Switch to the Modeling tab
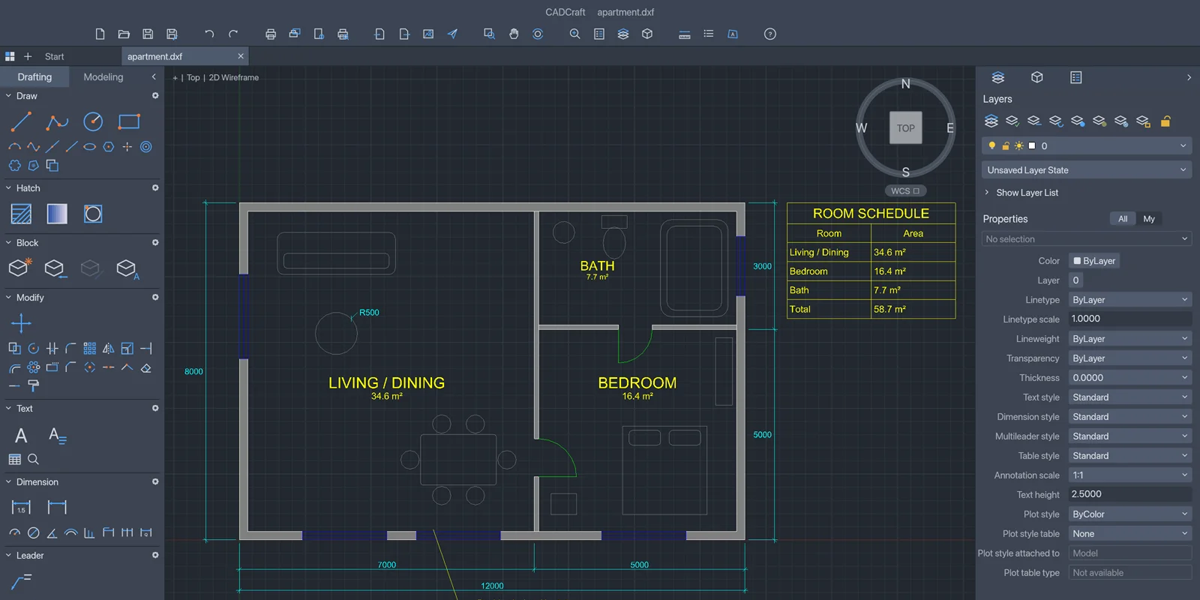Screen dimensions: 1200x600 pos(103,77)
